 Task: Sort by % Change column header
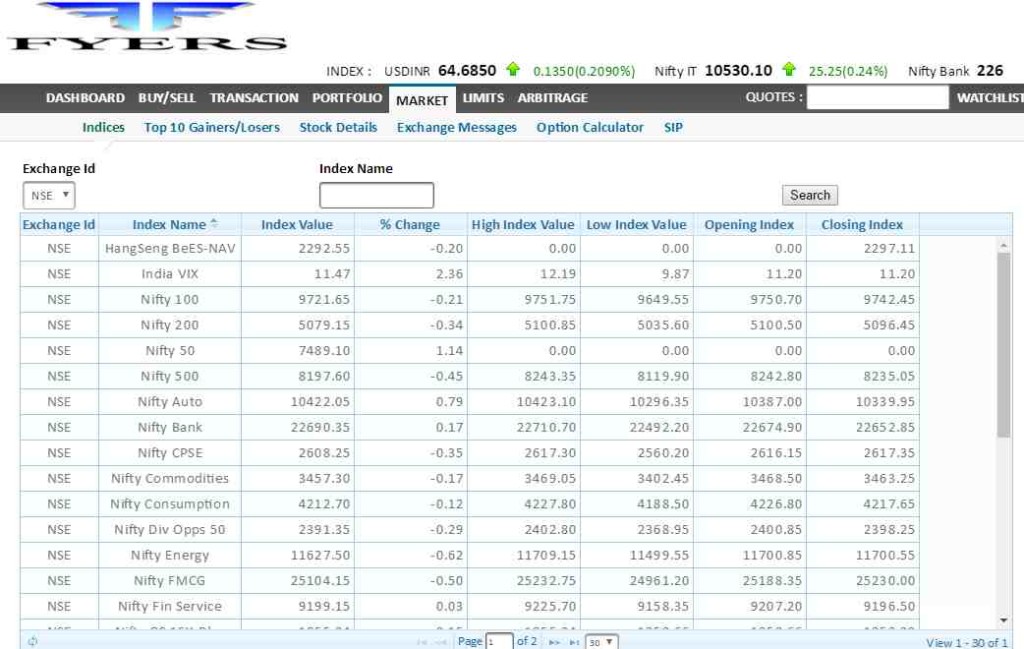[x=409, y=224]
